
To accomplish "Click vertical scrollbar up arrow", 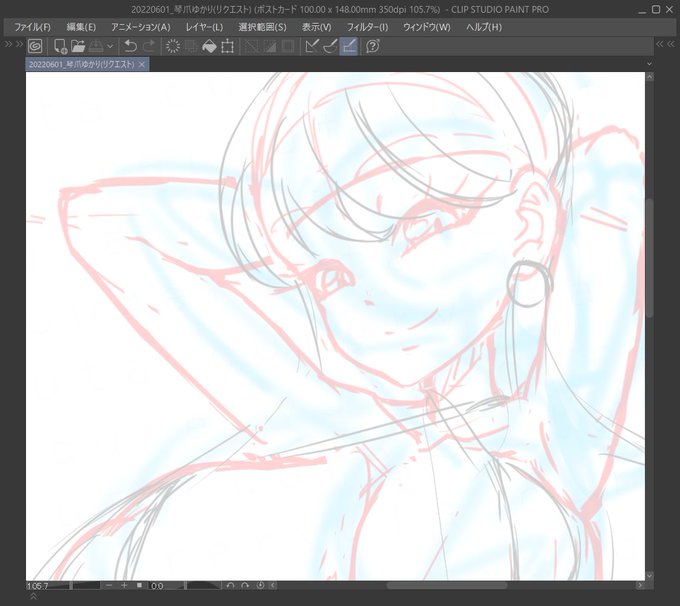I will point(650,77).
